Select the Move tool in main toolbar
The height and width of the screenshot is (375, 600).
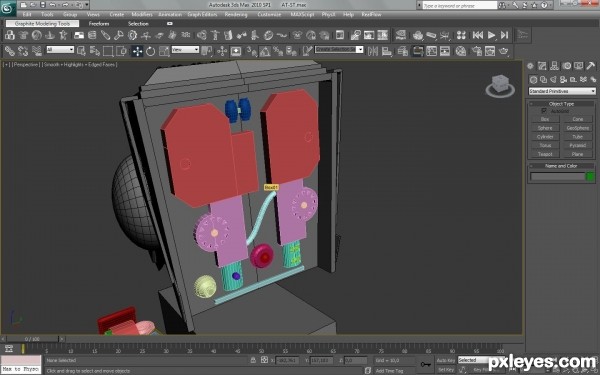click(137, 51)
